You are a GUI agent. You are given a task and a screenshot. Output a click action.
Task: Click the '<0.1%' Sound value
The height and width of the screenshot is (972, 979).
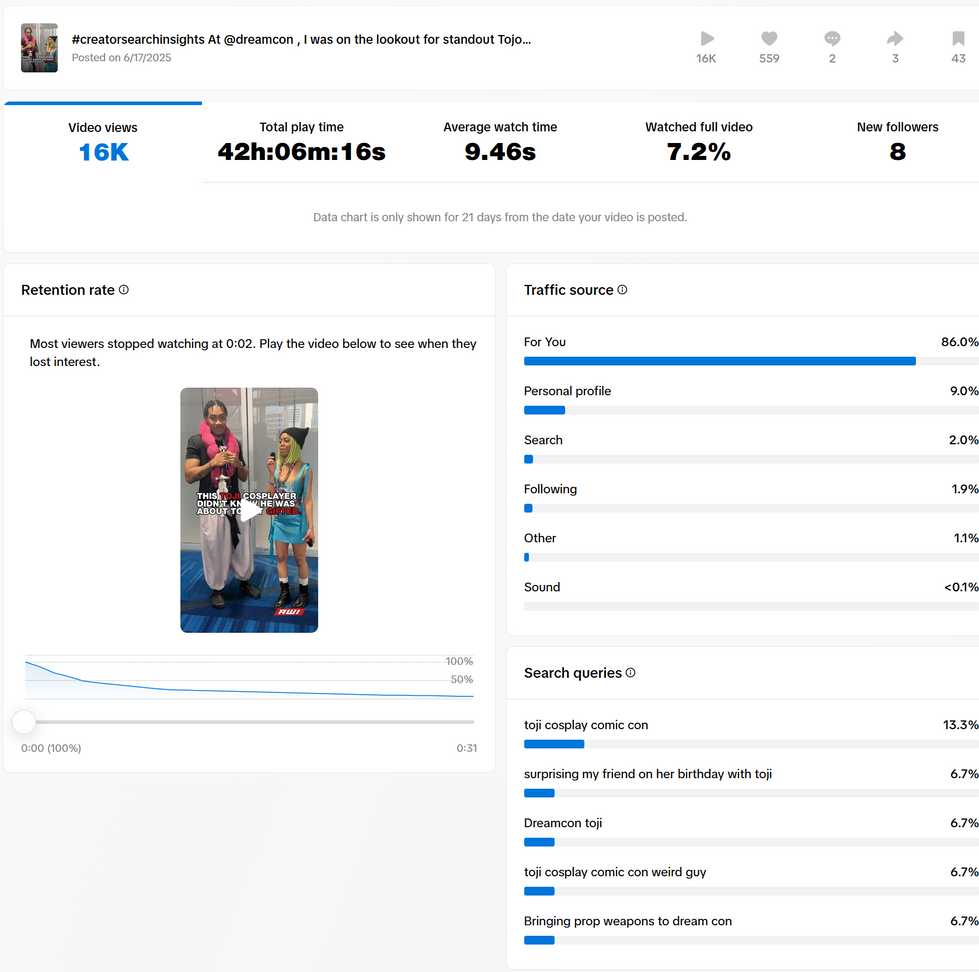tap(961, 587)
